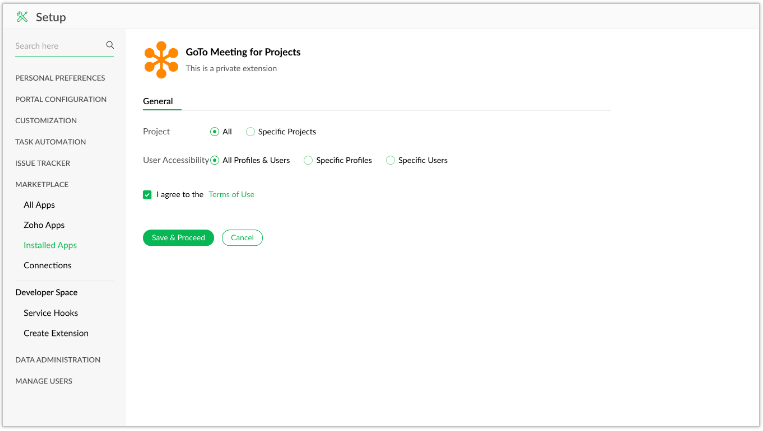763x431 pixels.
Task: Click the Setup tools icon in header
Action: click(x=22, y=17)
